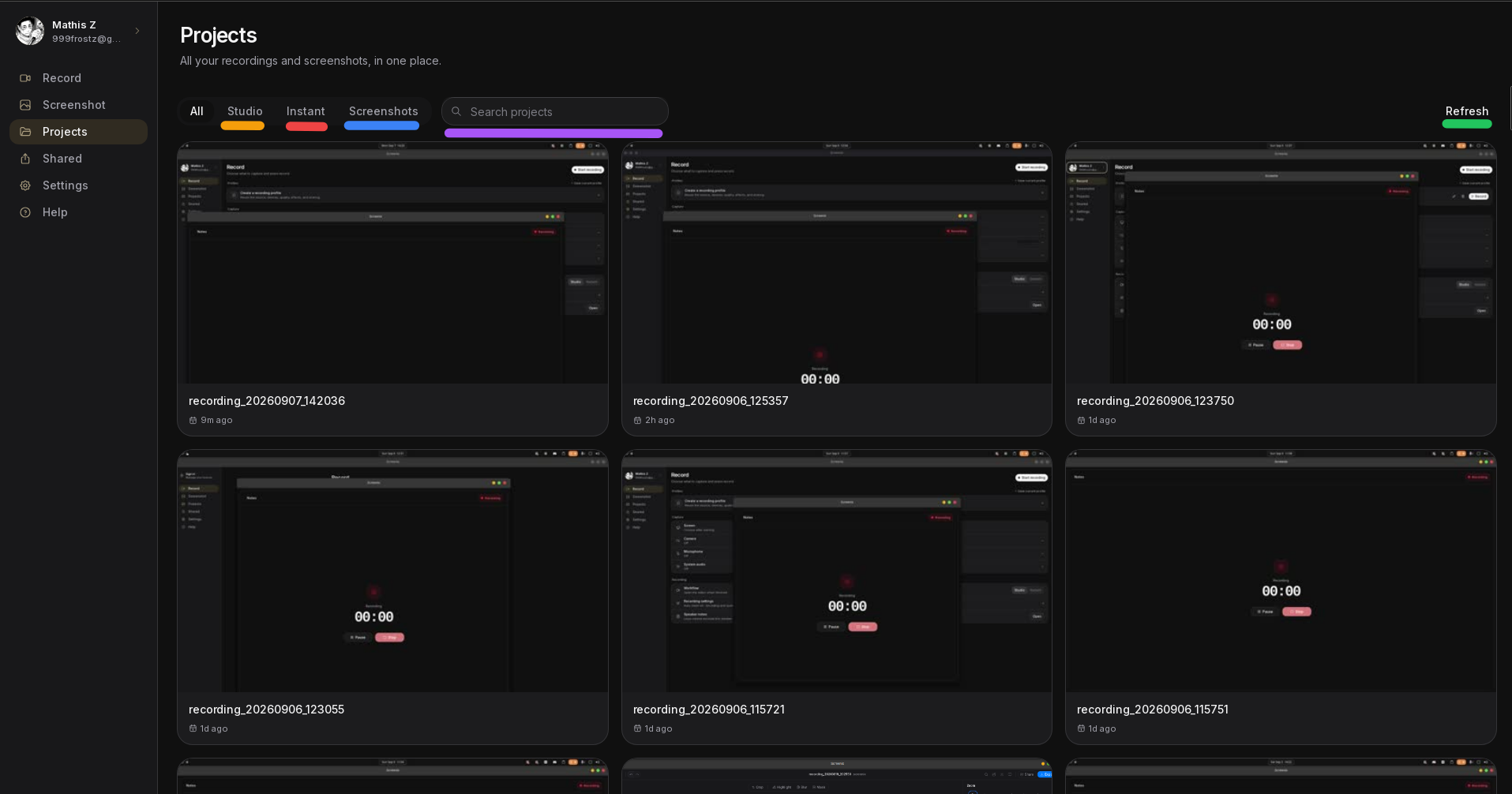Click the Mathis Z profile avatar
The image size is (1512, 794).
30,32
